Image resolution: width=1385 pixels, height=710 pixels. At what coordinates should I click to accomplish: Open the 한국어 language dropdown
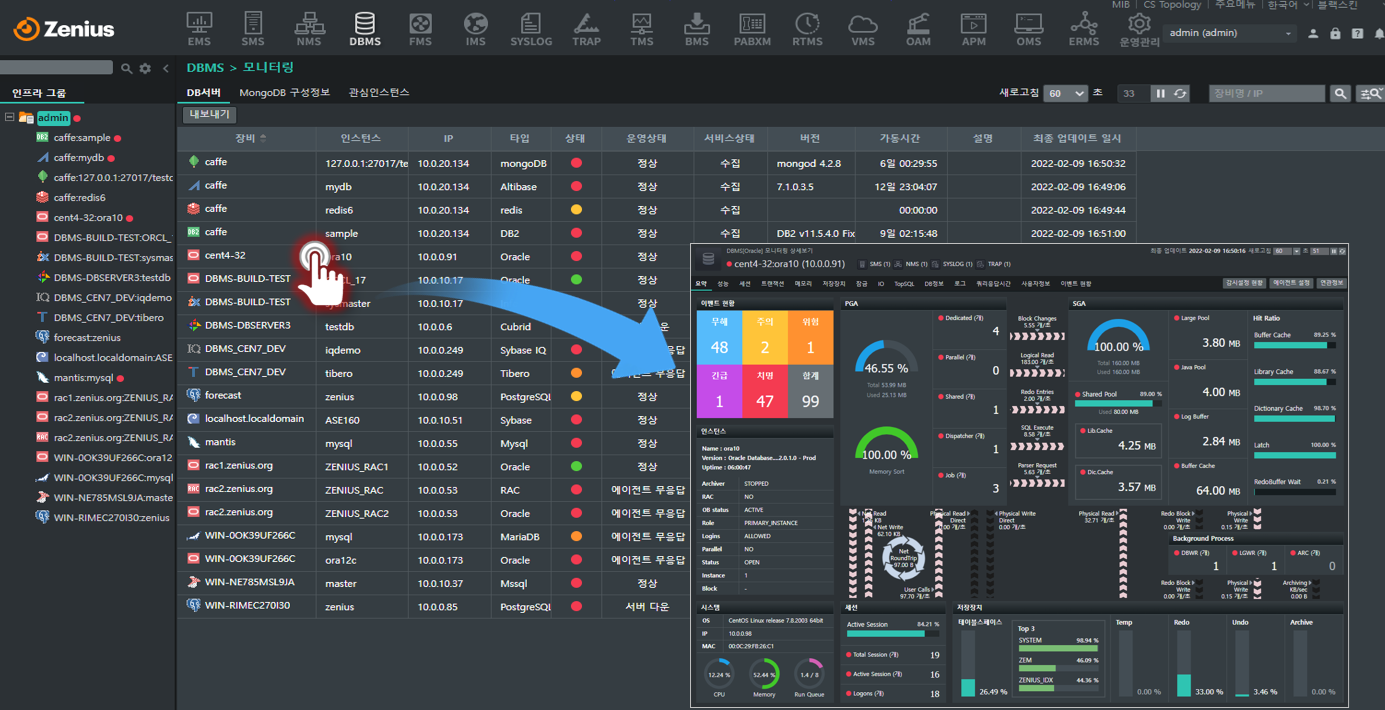1289,5
